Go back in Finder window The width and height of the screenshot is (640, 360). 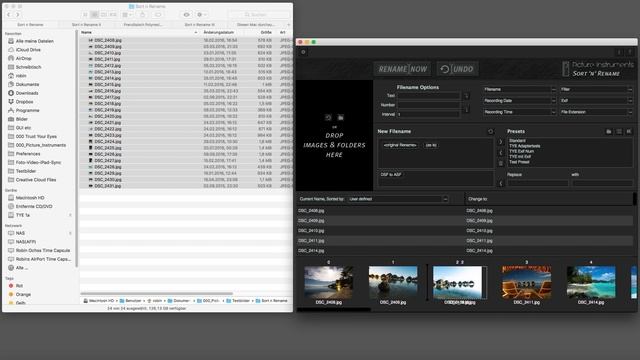coord(9,15)
